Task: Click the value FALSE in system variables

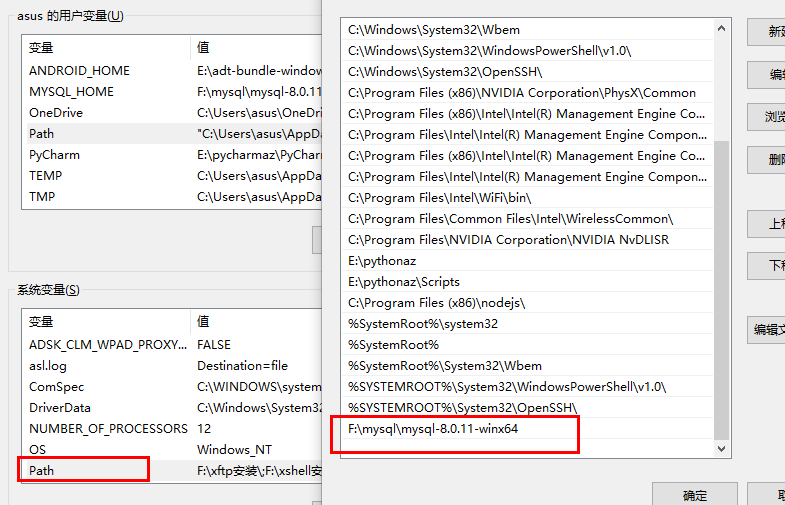Action: 214,345
